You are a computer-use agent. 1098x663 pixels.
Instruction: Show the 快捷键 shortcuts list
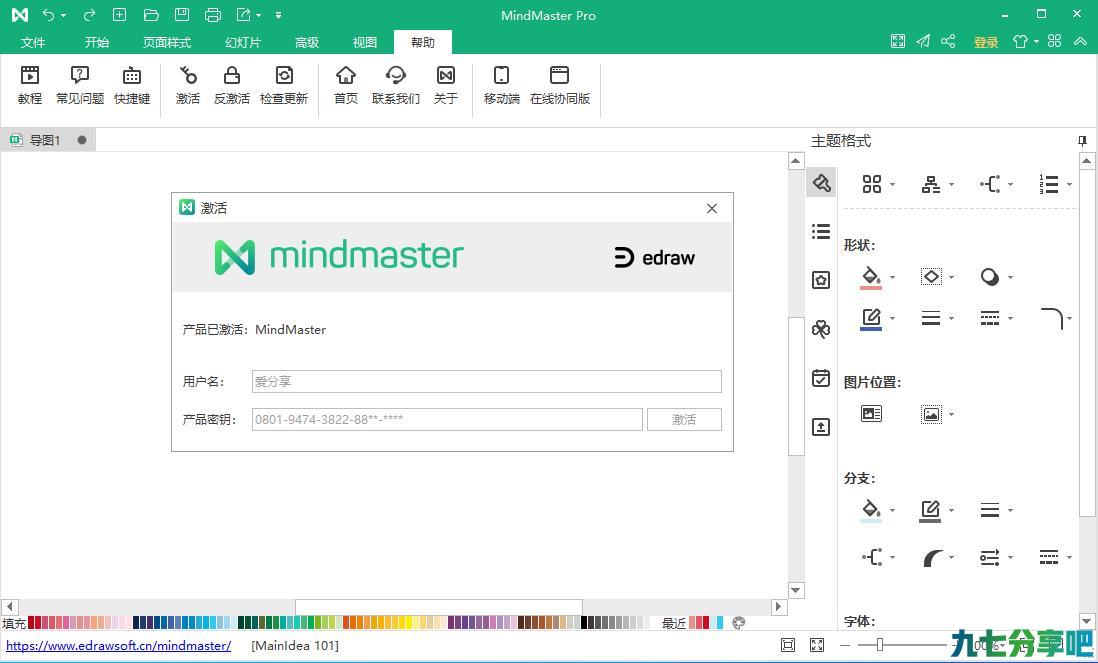click(132, 85)
